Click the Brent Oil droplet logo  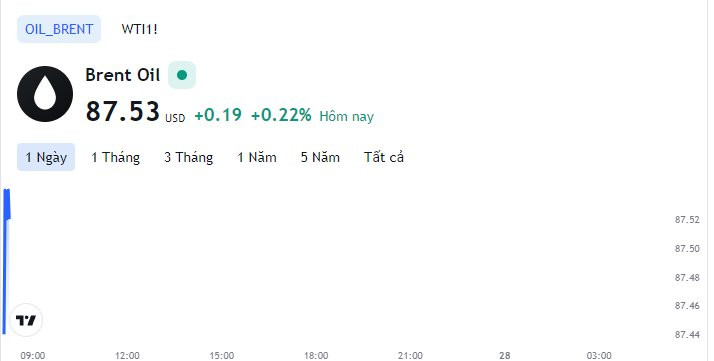pos(45,94)
